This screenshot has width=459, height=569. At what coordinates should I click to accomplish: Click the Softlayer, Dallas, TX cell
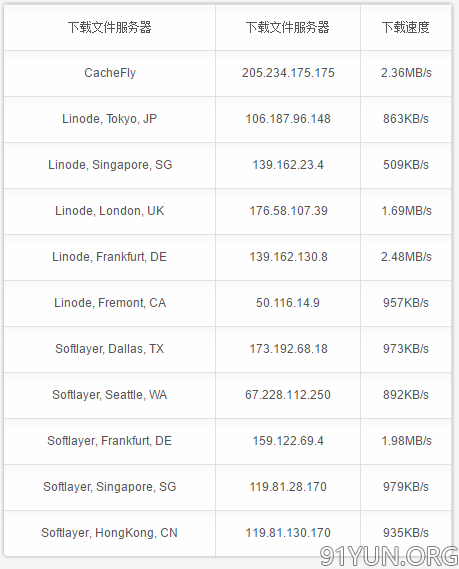point(110,349)
